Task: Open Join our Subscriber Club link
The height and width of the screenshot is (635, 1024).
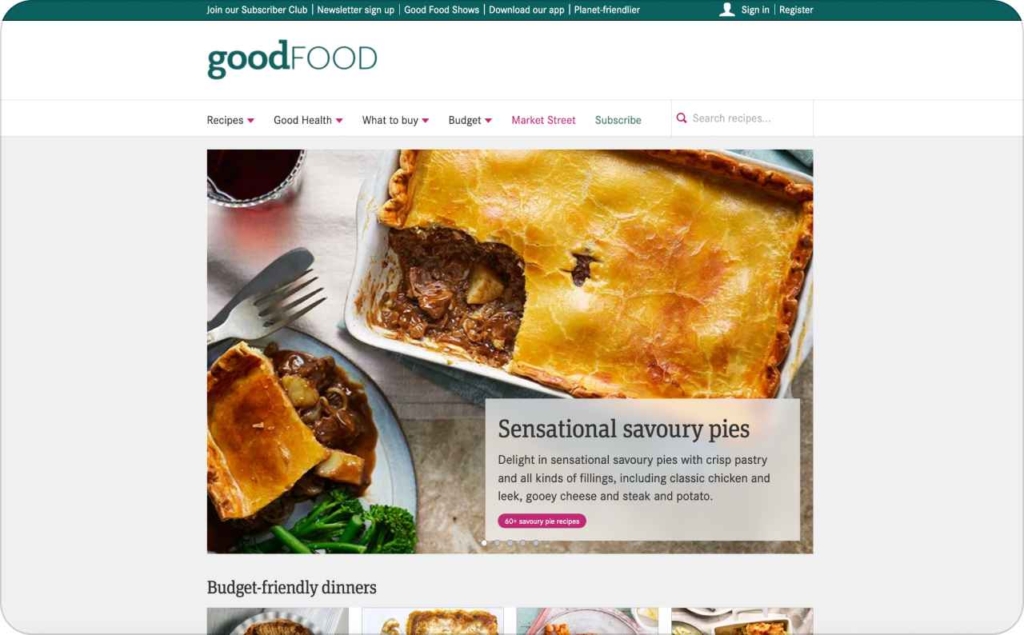Action: tap(257, 10)
